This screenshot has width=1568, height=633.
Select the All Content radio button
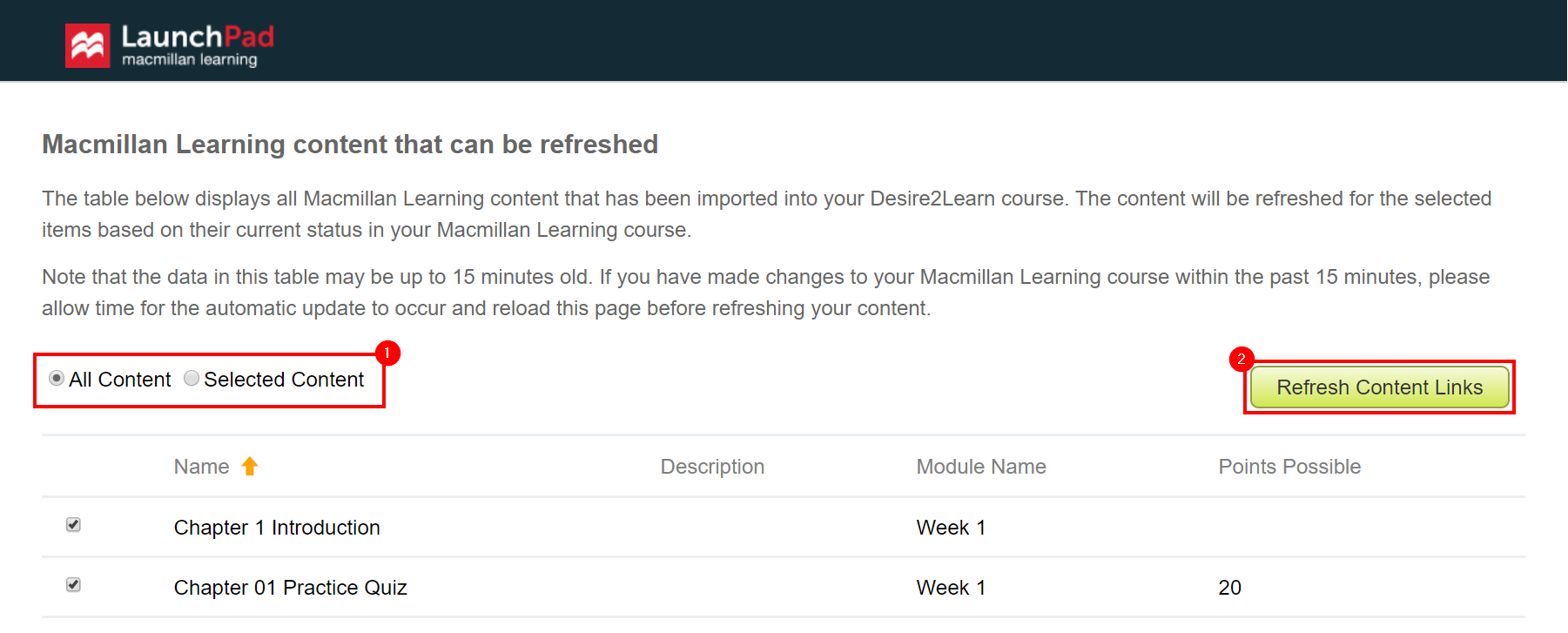click(57, 379)
